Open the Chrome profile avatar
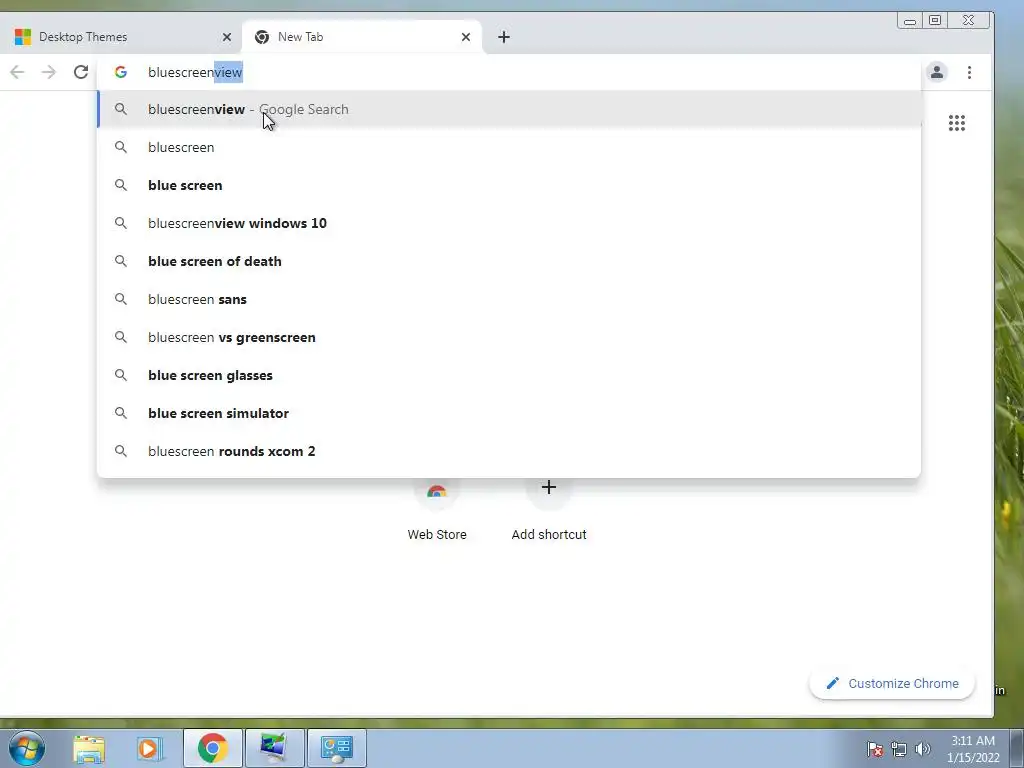The width and height of the screenshot is (1024, 768). pos(936,72)
